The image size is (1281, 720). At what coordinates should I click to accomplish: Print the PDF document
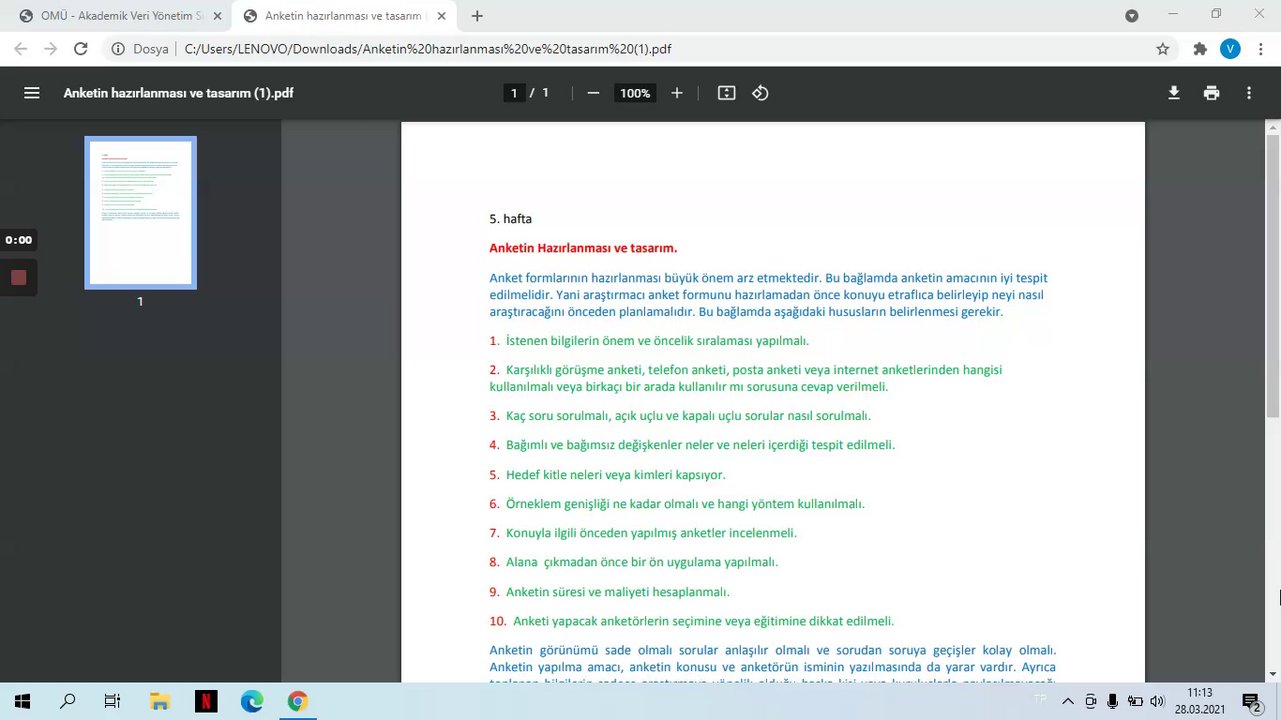click(x=1212, y=93)
